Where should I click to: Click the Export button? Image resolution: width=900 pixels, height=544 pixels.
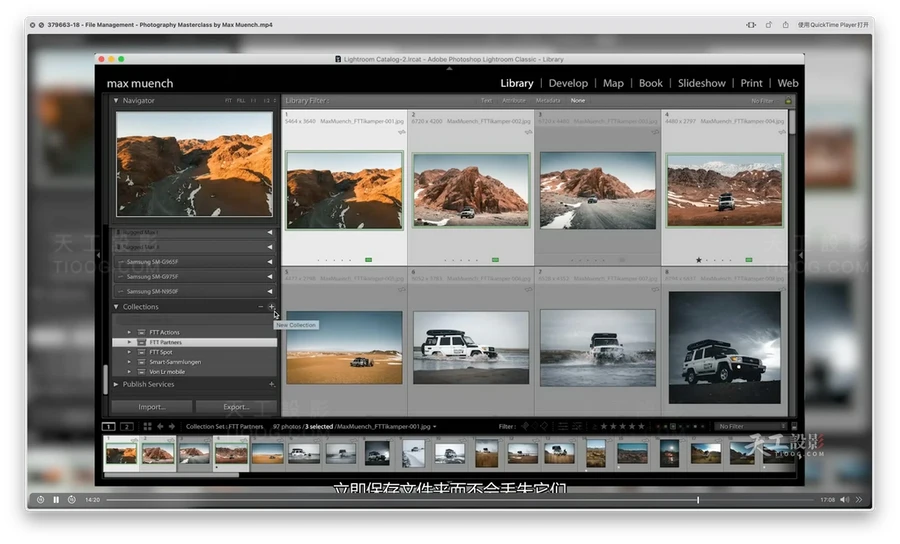coord(236,407)
